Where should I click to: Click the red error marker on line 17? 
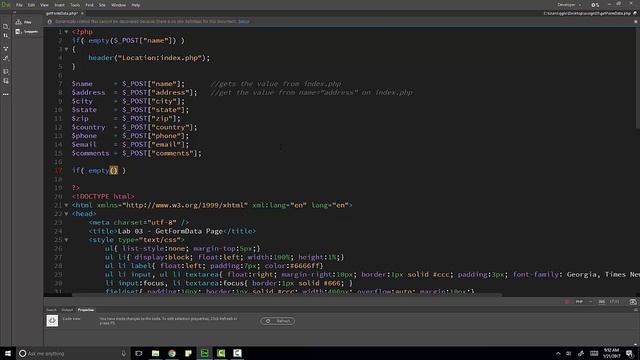click(58, 171)
